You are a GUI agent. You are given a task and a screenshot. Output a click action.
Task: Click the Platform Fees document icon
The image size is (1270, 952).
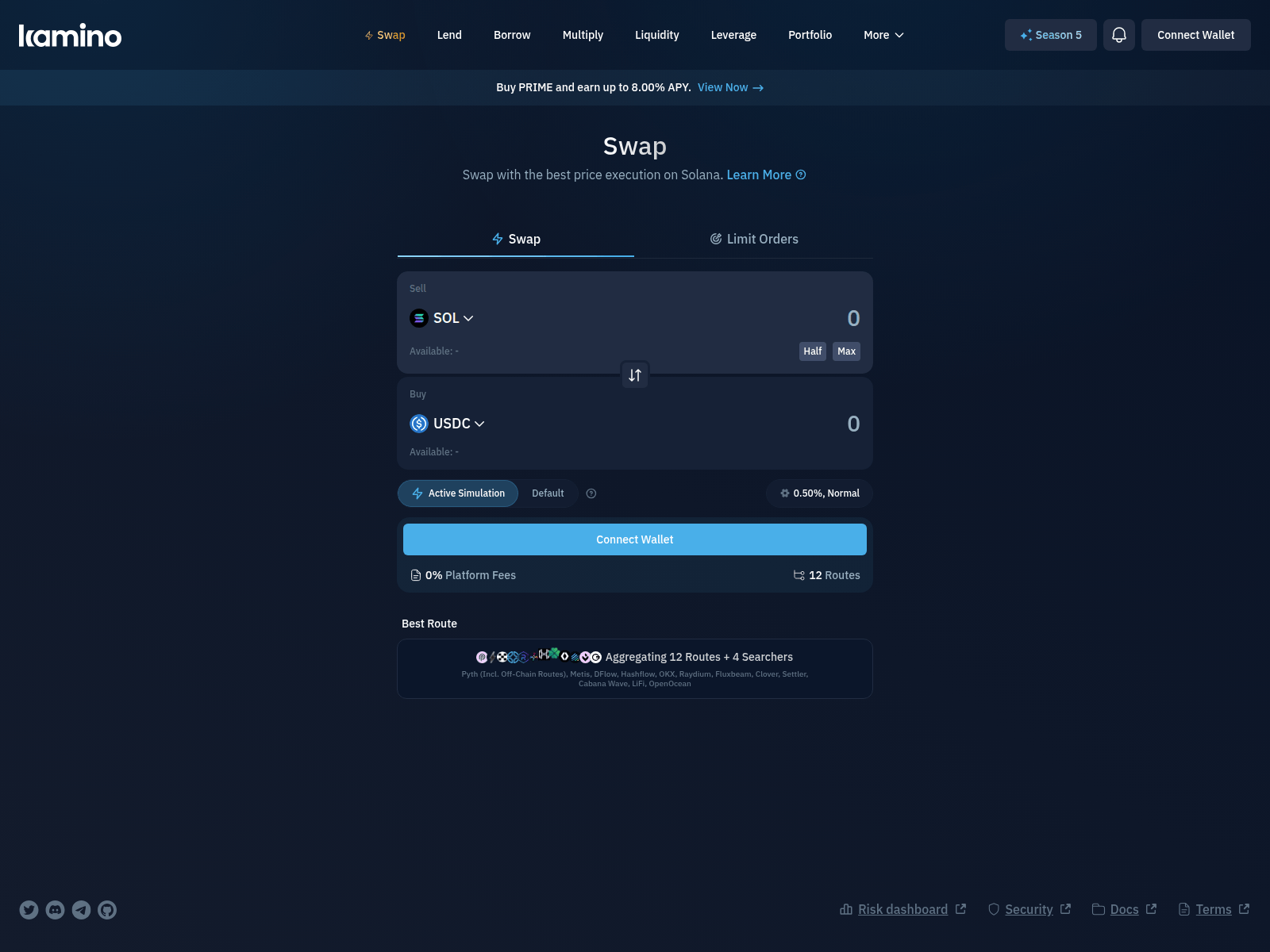pos(416,575)
